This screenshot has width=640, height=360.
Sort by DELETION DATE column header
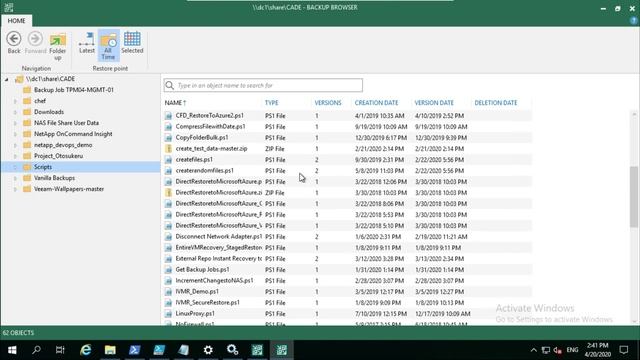tap(496, 103)
